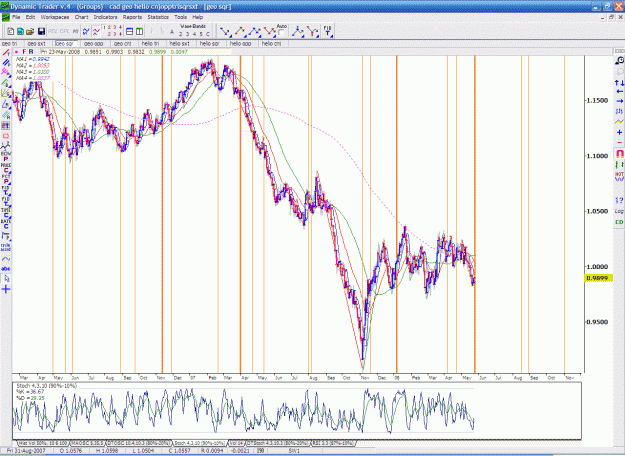
Task: Click the blue left arrow icon
Action: (x=619, y=91)
